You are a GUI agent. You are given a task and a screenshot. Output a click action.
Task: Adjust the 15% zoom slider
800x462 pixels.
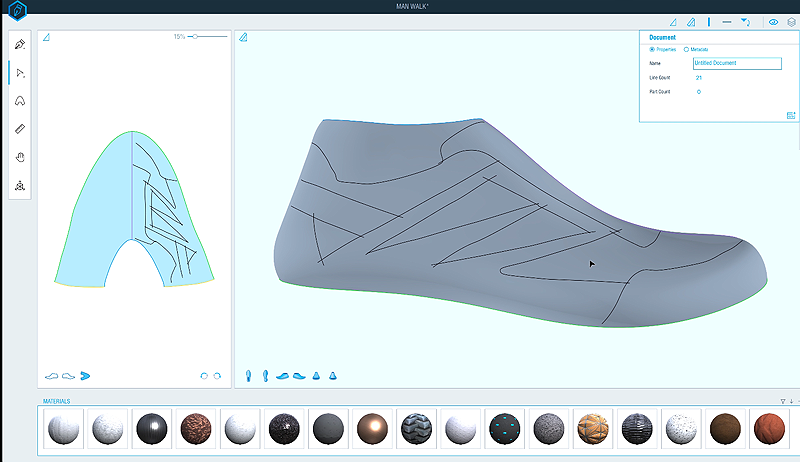point(194,36)
